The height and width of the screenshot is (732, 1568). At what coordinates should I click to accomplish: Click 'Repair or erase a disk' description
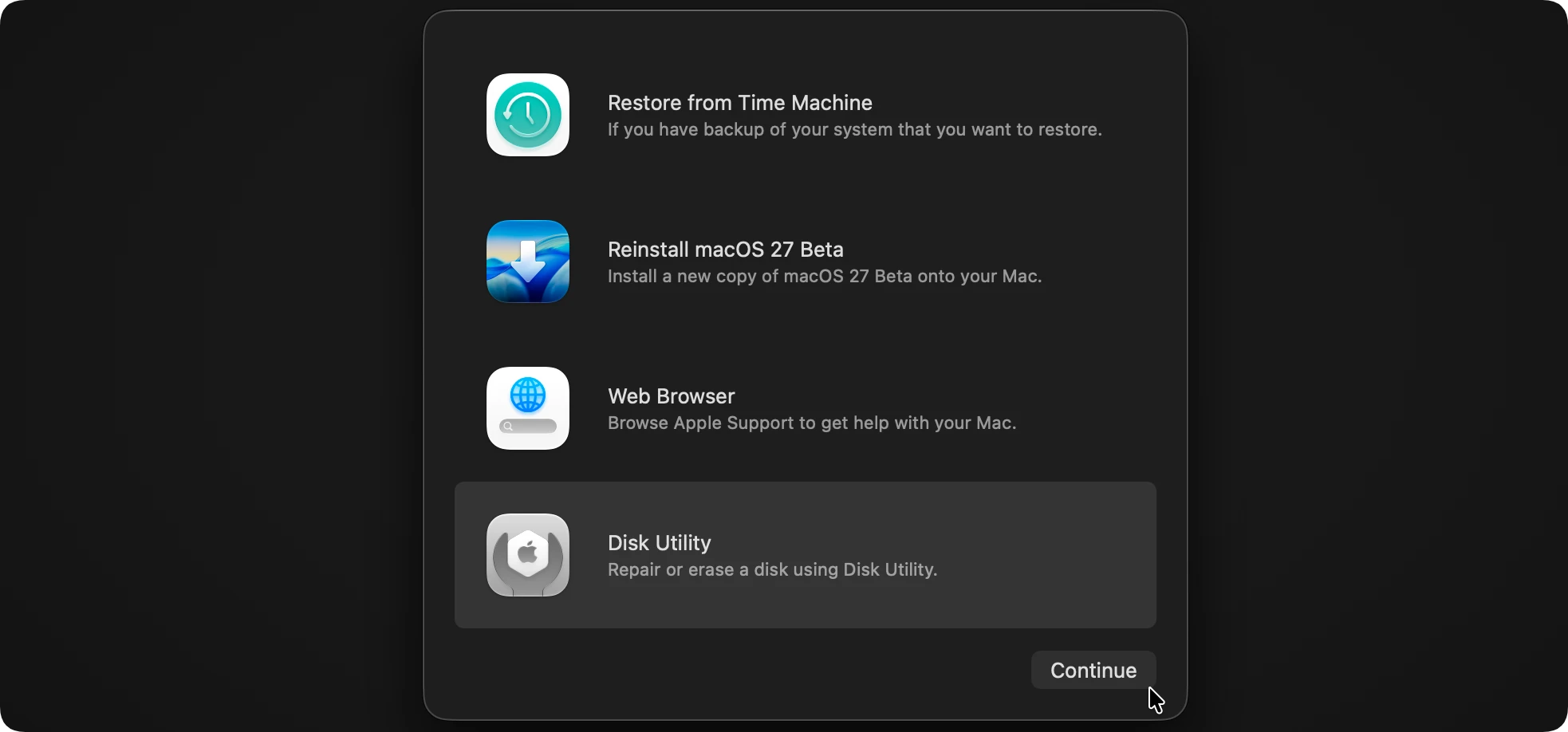coord(772,569)
